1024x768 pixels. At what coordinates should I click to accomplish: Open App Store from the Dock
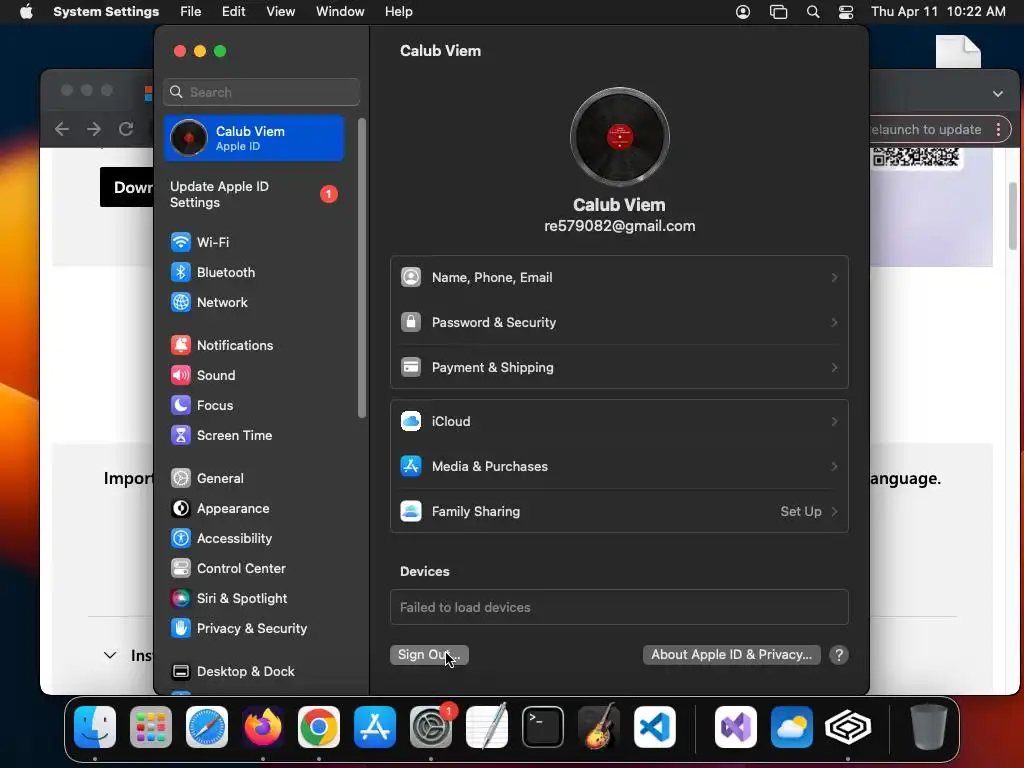click(x=375, y=727)
